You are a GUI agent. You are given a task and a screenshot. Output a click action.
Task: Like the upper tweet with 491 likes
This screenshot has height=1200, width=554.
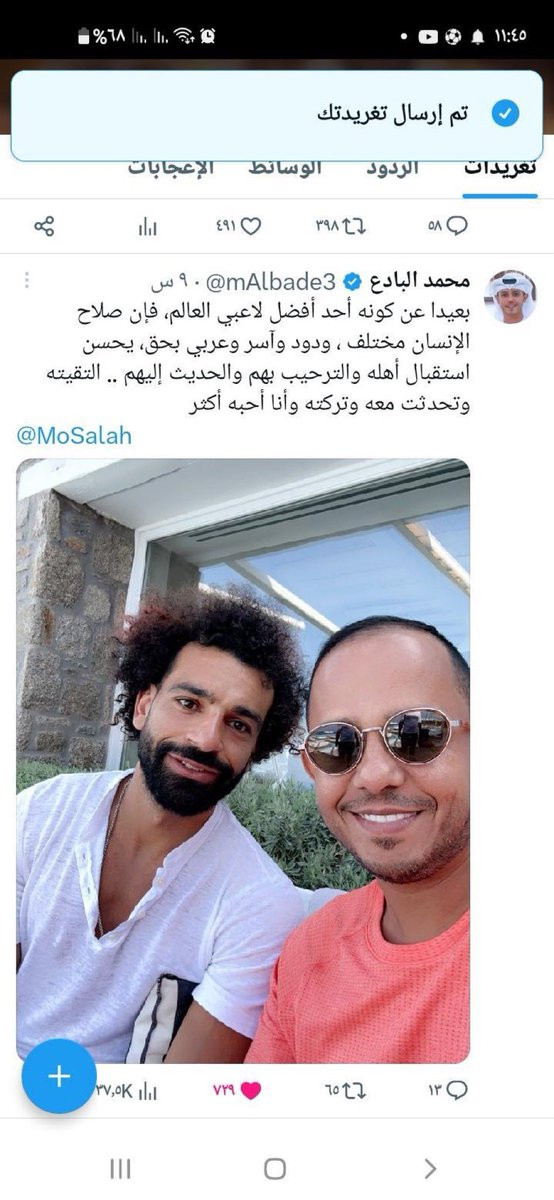tap(250, 227)
